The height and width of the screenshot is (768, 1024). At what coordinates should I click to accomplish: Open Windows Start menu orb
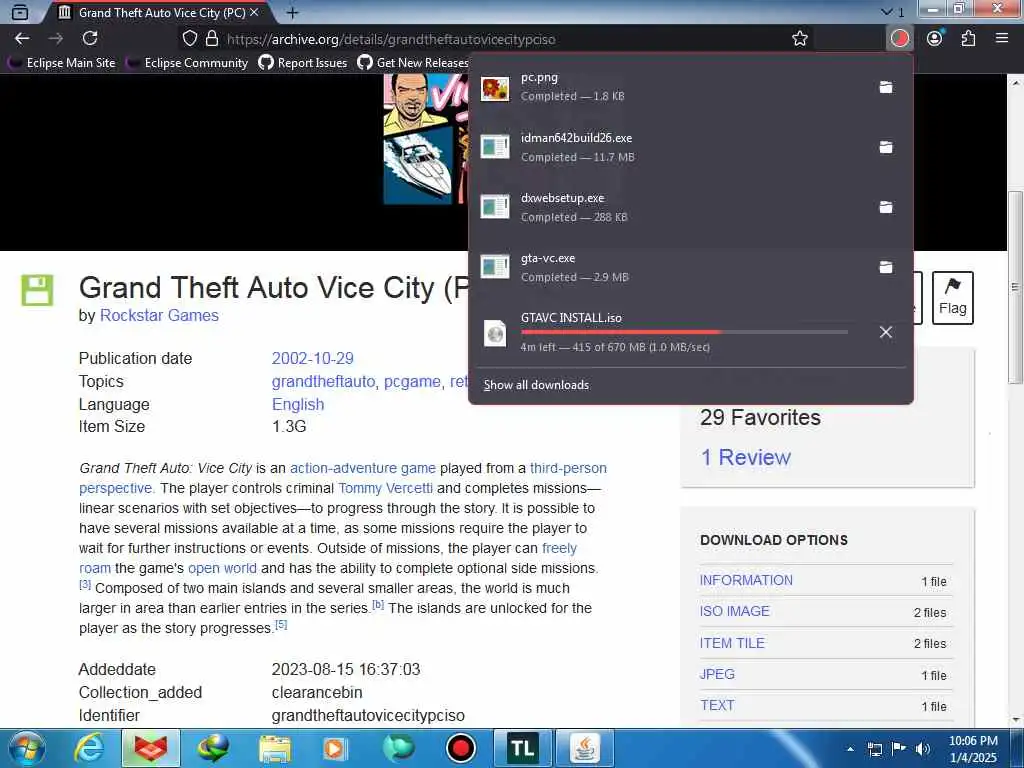pyautogui.click(x=26, y=748)
